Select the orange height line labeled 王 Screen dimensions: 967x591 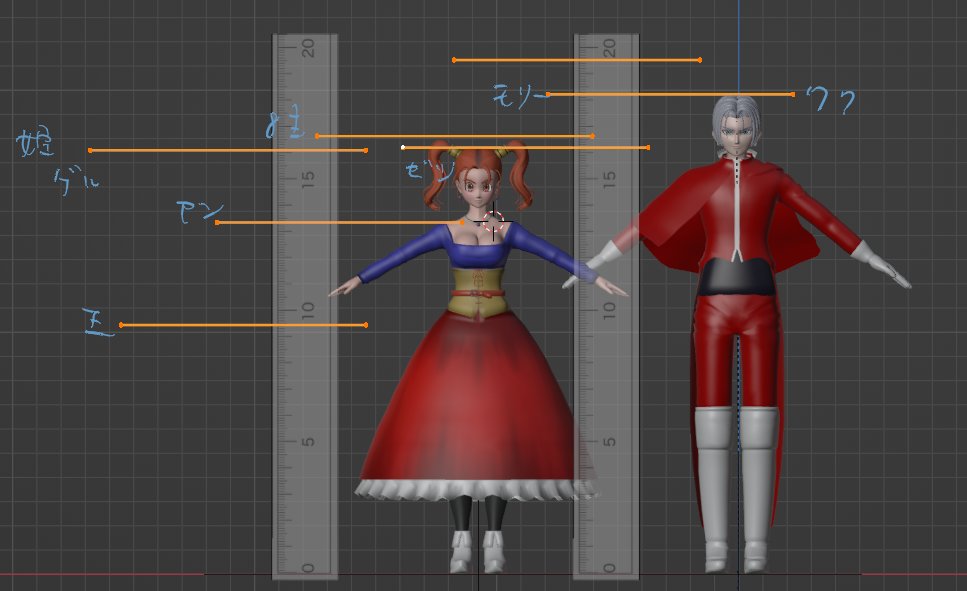244,325
